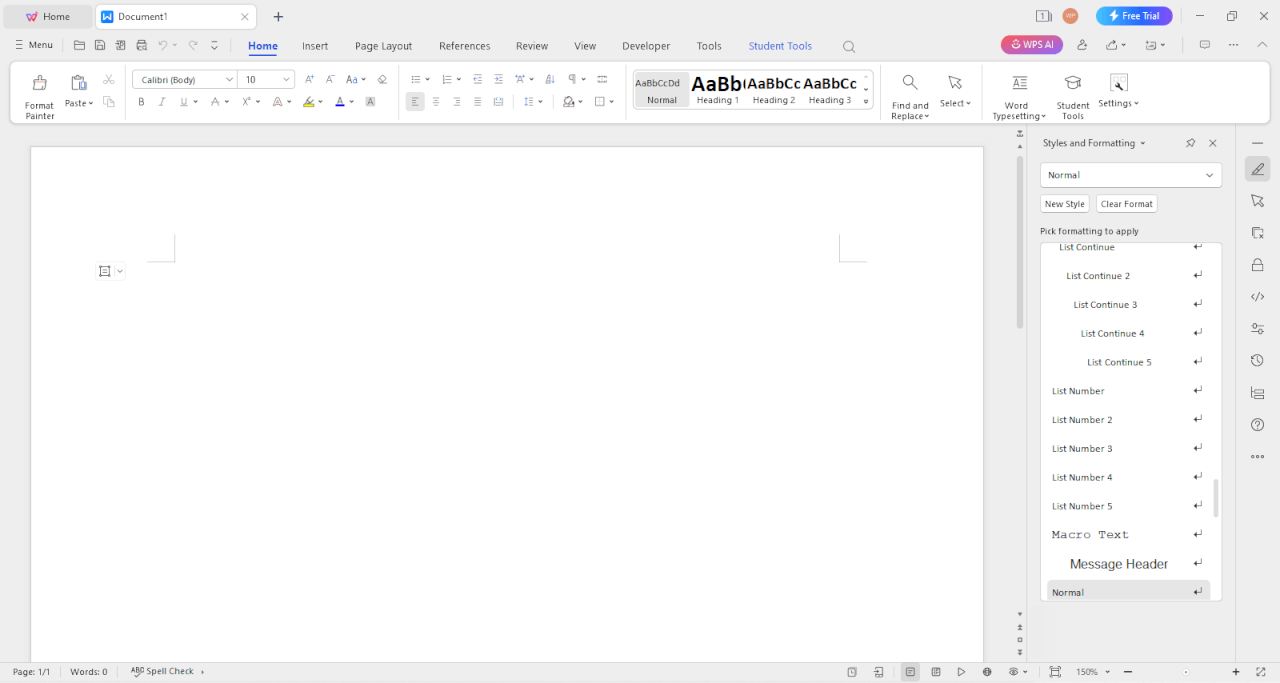Toggle italic formatting

[163, 101]
